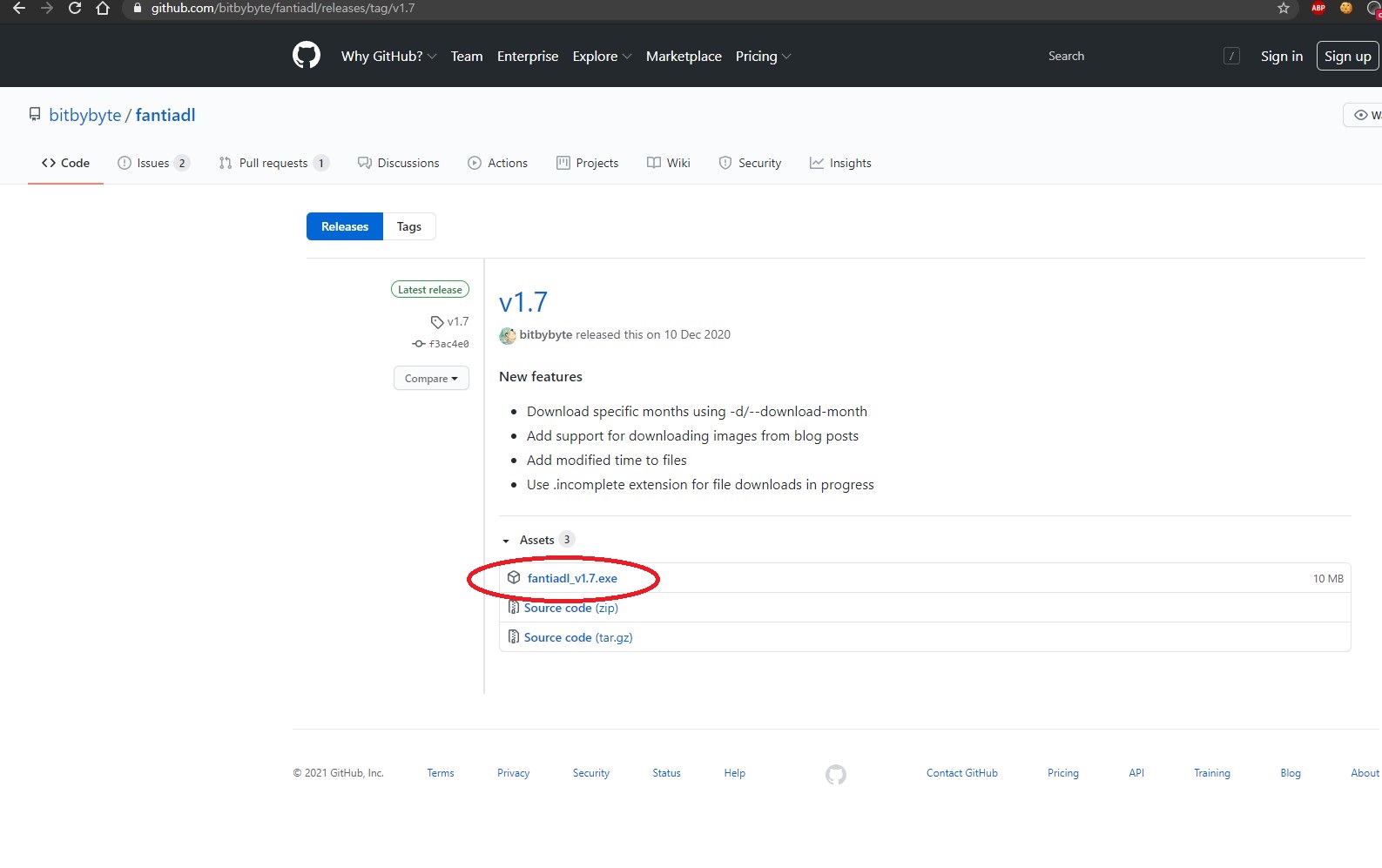Bookmark this page with the star icon

(x=1284, y=8)
